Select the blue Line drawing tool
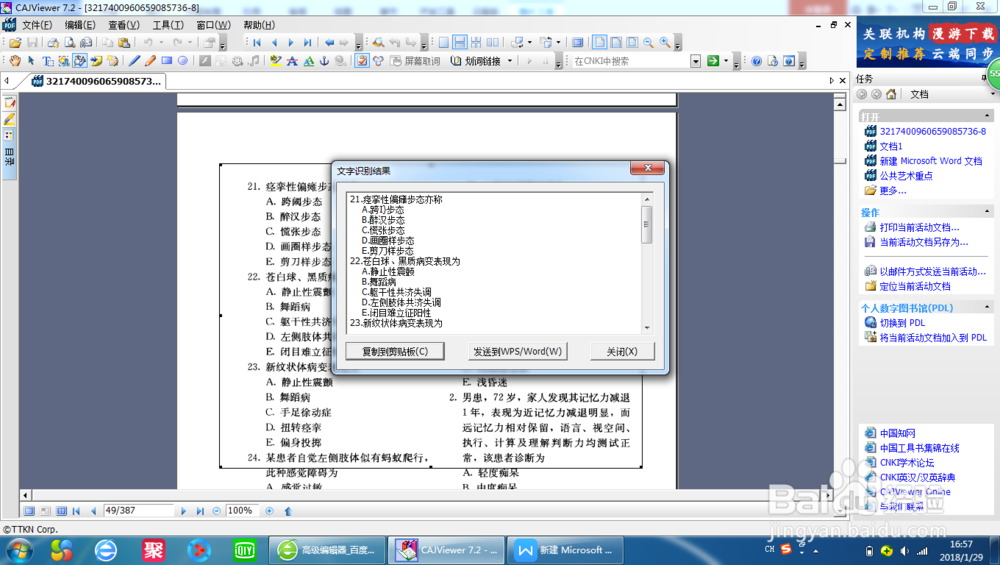The width and height of the screenshot is (1000, 565). tap(134, 61)
